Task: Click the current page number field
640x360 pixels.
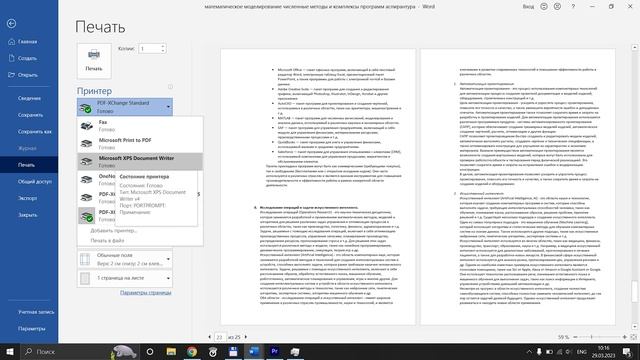Action: tap(220, 337)
